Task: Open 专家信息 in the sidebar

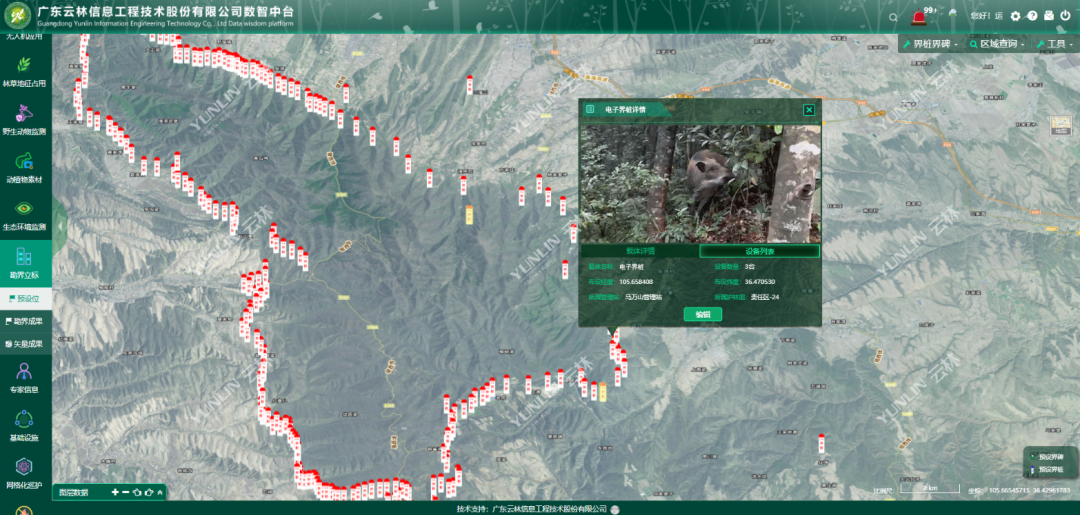Action: tap(24, 377)
